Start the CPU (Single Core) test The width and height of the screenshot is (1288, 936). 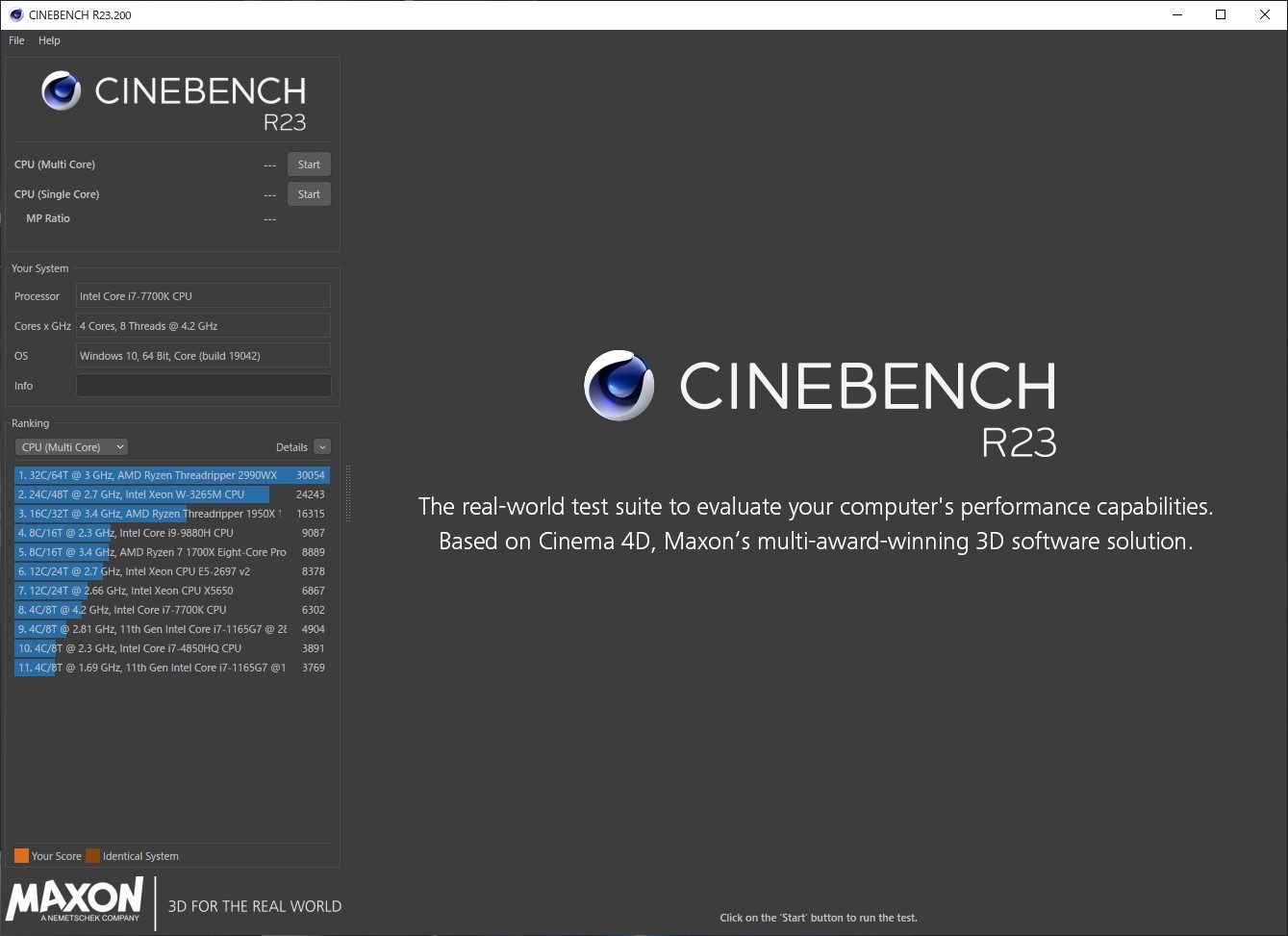309,194
